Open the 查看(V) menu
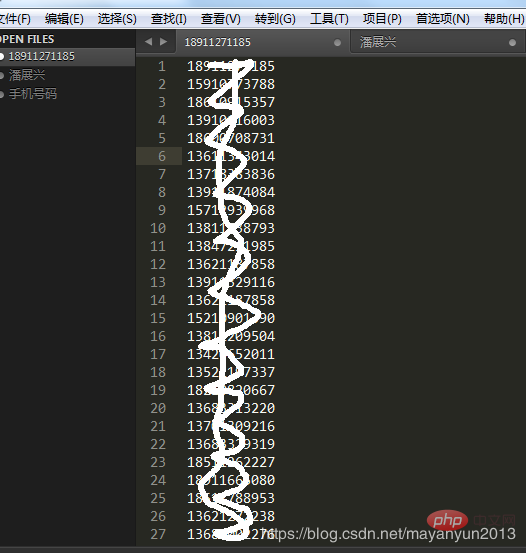The image size is (526, 553). click(221, 19)
